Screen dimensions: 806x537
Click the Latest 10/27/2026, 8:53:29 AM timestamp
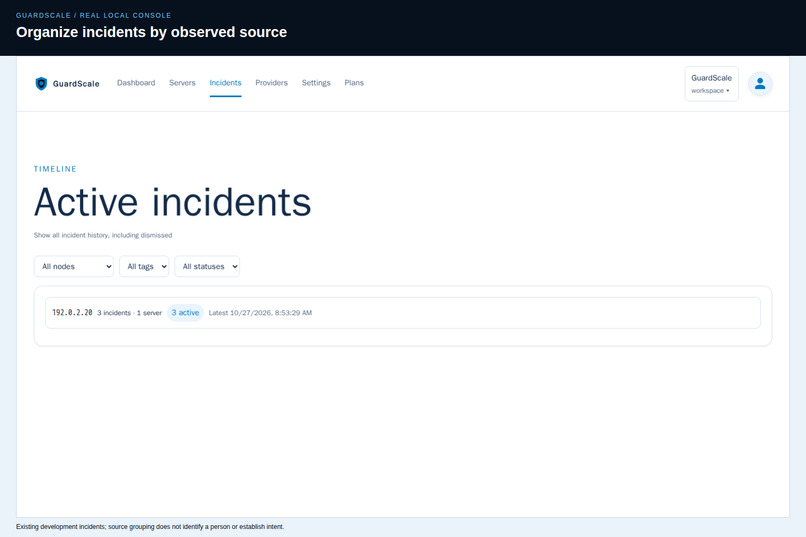pos(260,313)
